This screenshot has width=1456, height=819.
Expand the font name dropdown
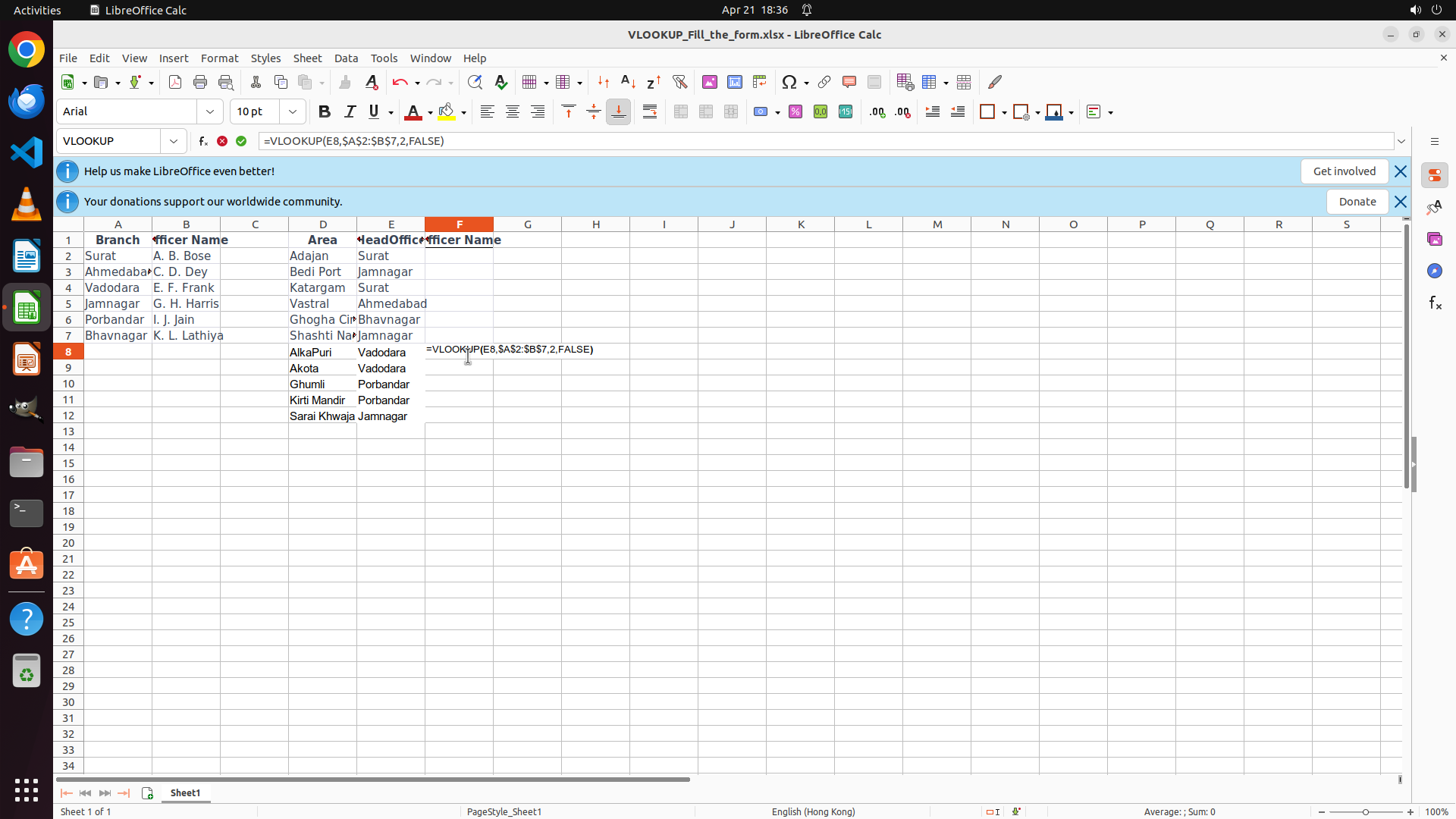pyautogui.click(x=210, y=112)
